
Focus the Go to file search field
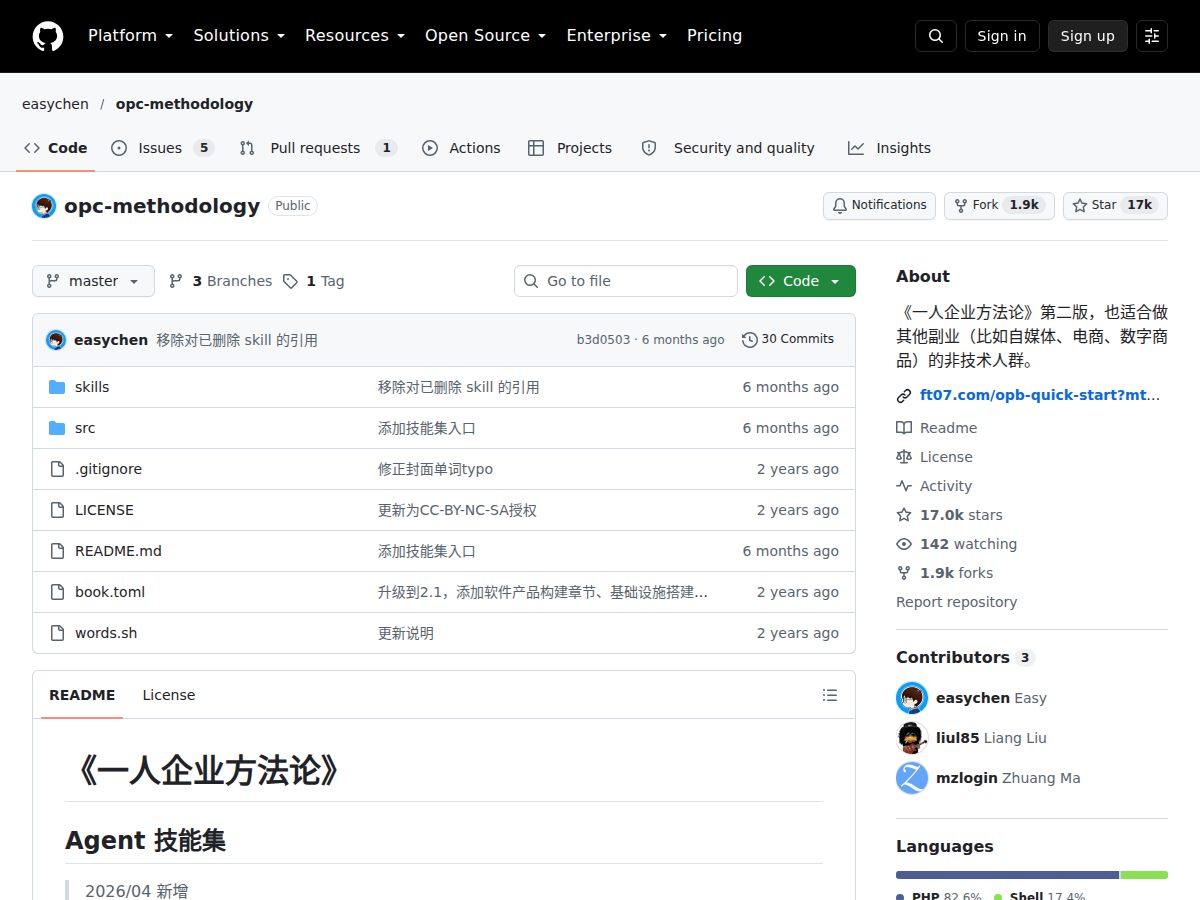point(626,281)
